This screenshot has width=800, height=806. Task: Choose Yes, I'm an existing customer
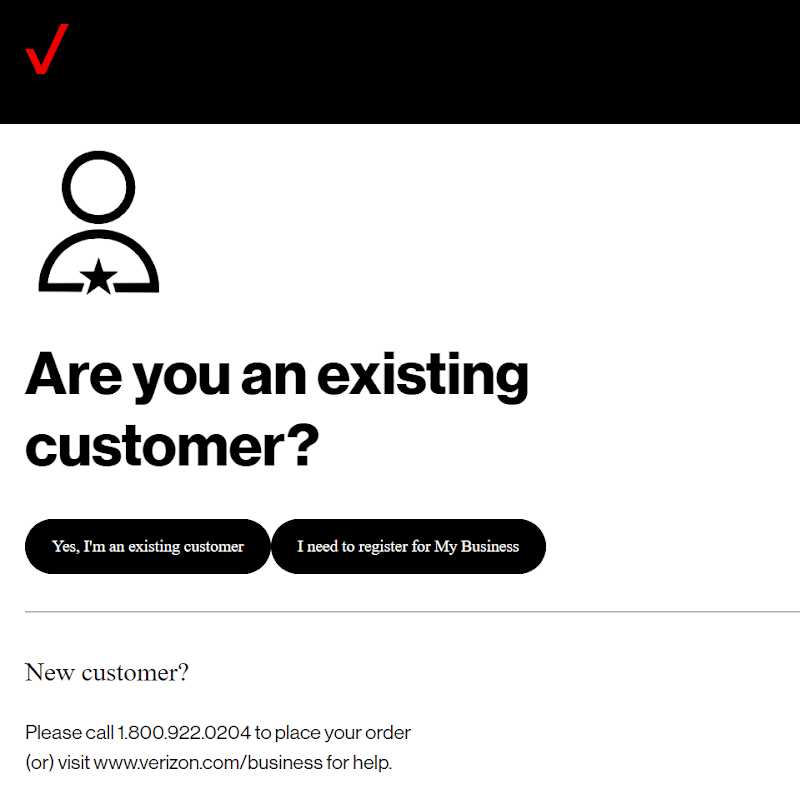[148, 546]
